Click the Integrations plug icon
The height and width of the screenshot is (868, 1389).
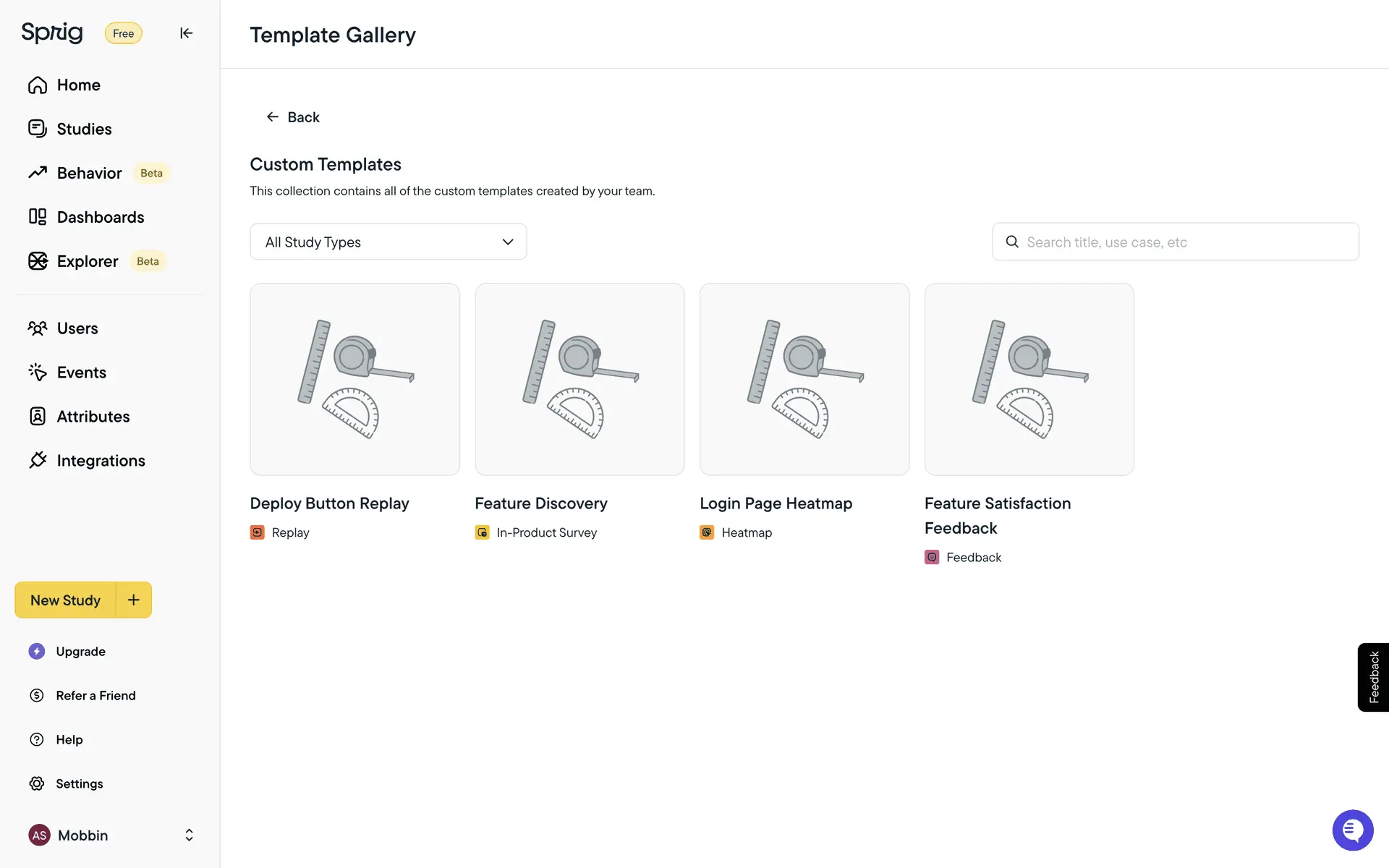tap(38, 461)
